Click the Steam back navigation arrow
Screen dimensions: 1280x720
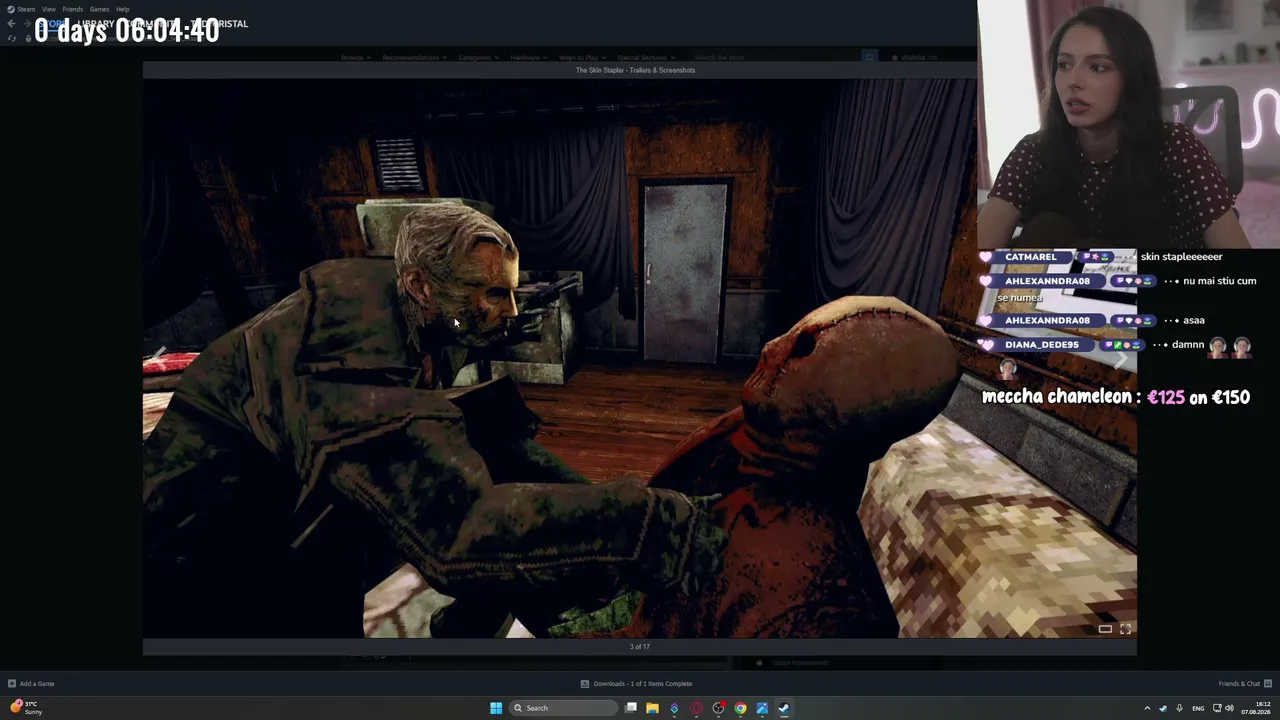(11, 24)
